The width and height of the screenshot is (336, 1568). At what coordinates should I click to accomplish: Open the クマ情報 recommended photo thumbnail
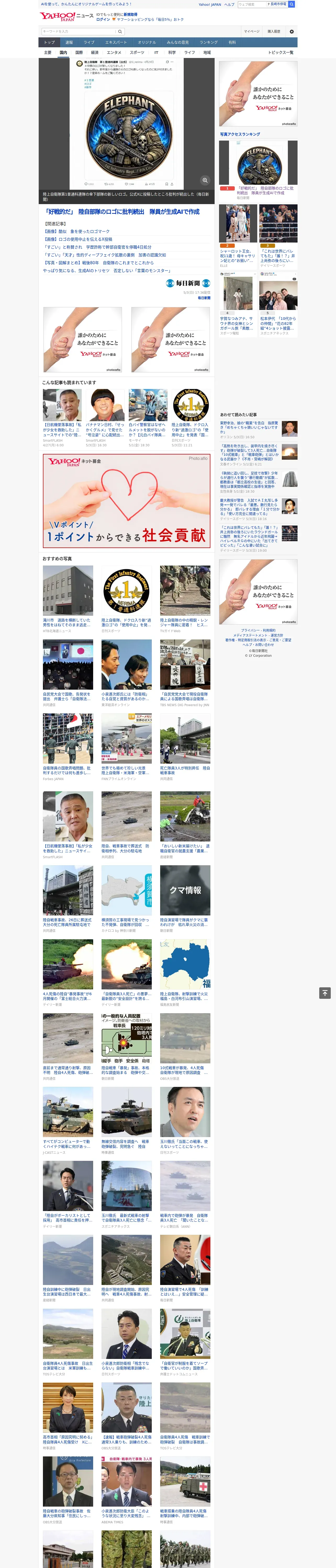point(185,891)
